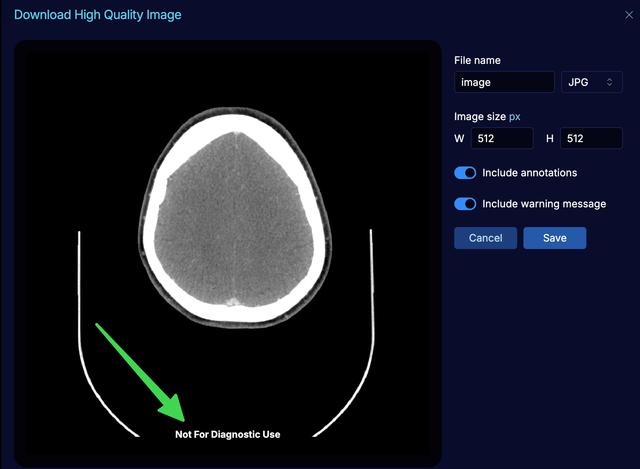Image resolution: width=640 pixels, height=469 pixels.
Task: Close the download dialog with the X
Action: [x=628, y=15]
